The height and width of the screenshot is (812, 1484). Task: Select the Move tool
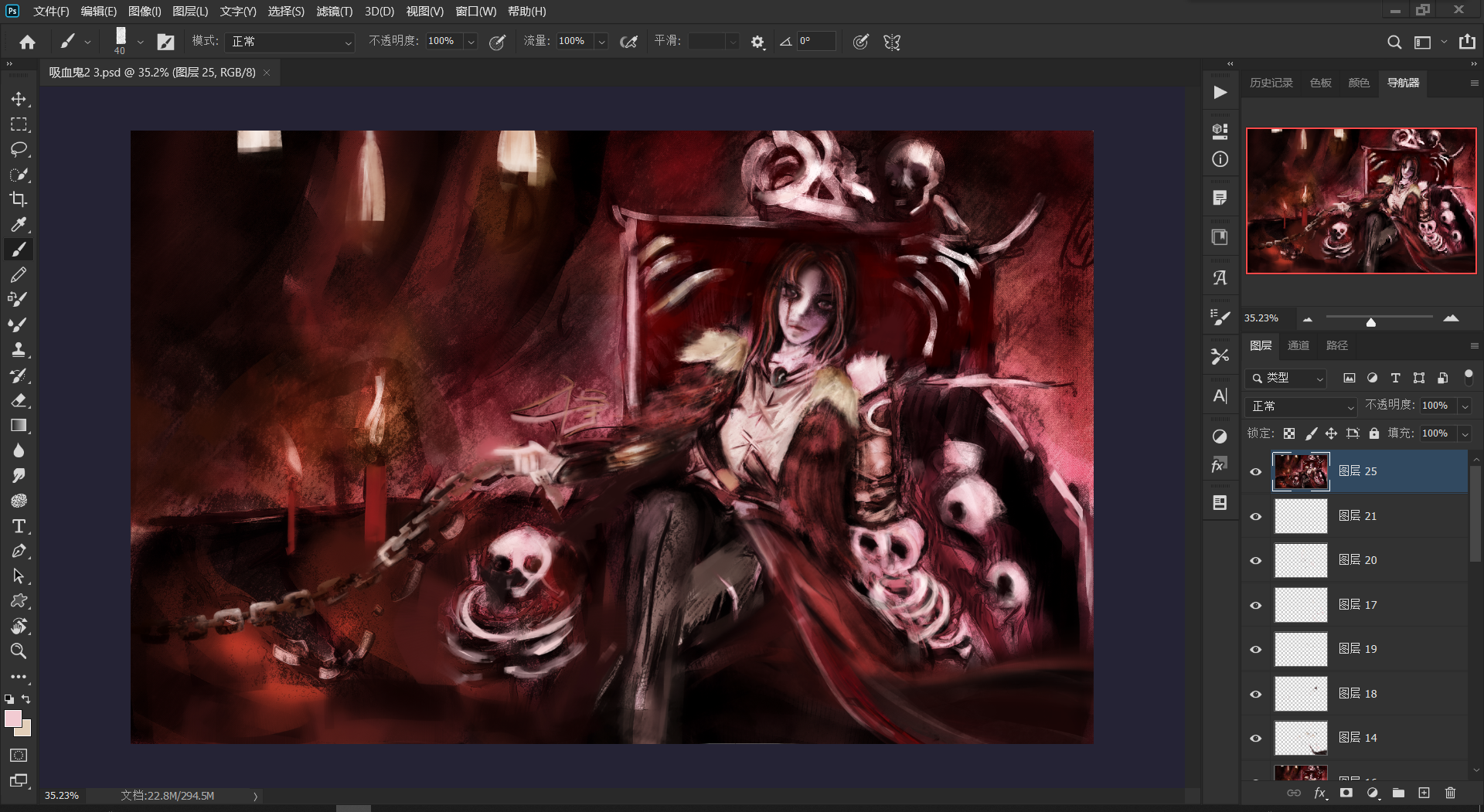[x=19, y=99]
